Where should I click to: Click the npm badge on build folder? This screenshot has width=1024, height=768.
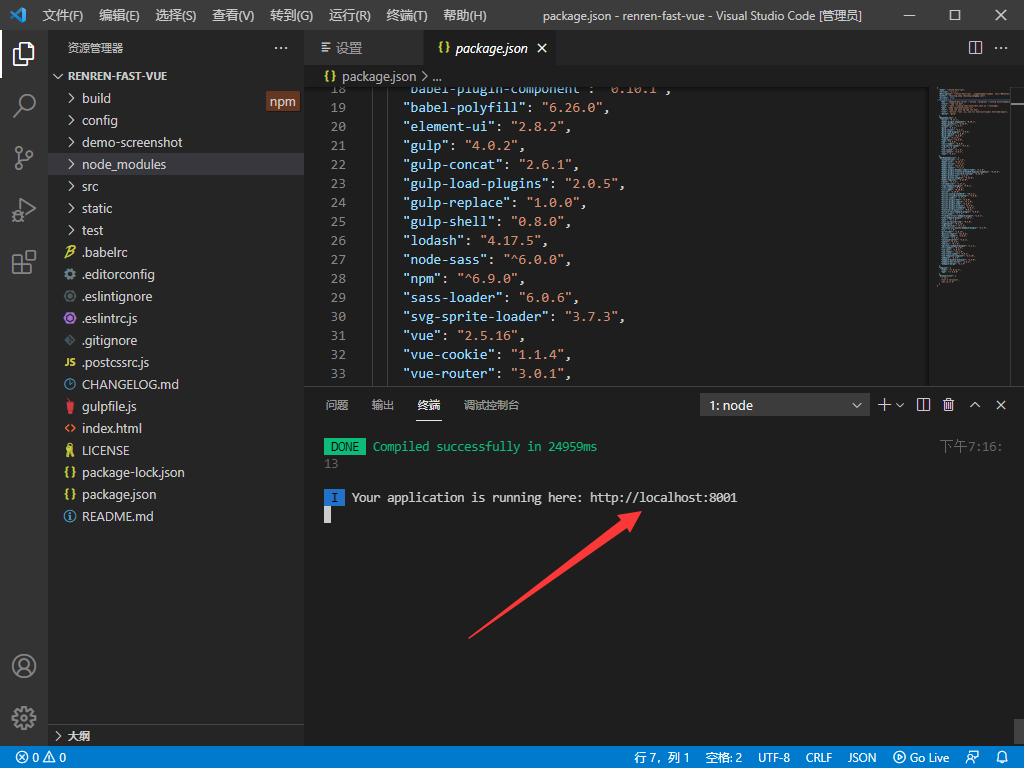tap(283, 101)
